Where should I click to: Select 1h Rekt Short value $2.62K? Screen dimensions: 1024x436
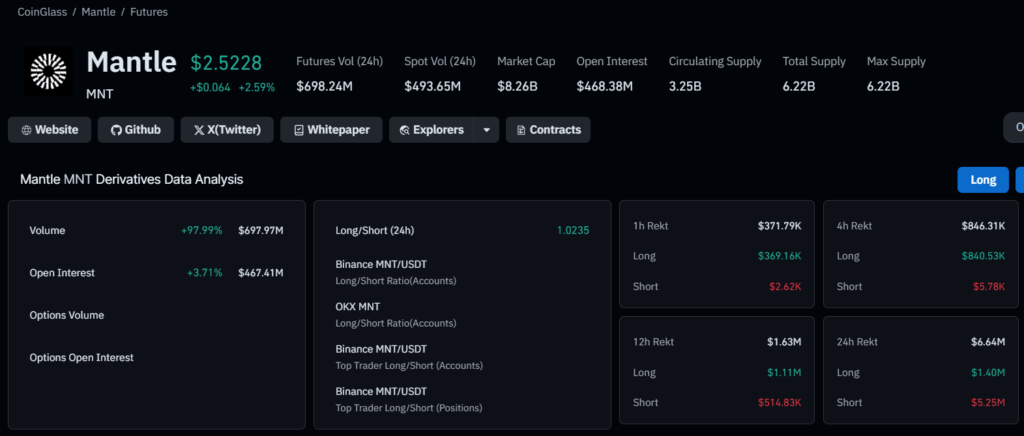(786, 287)
